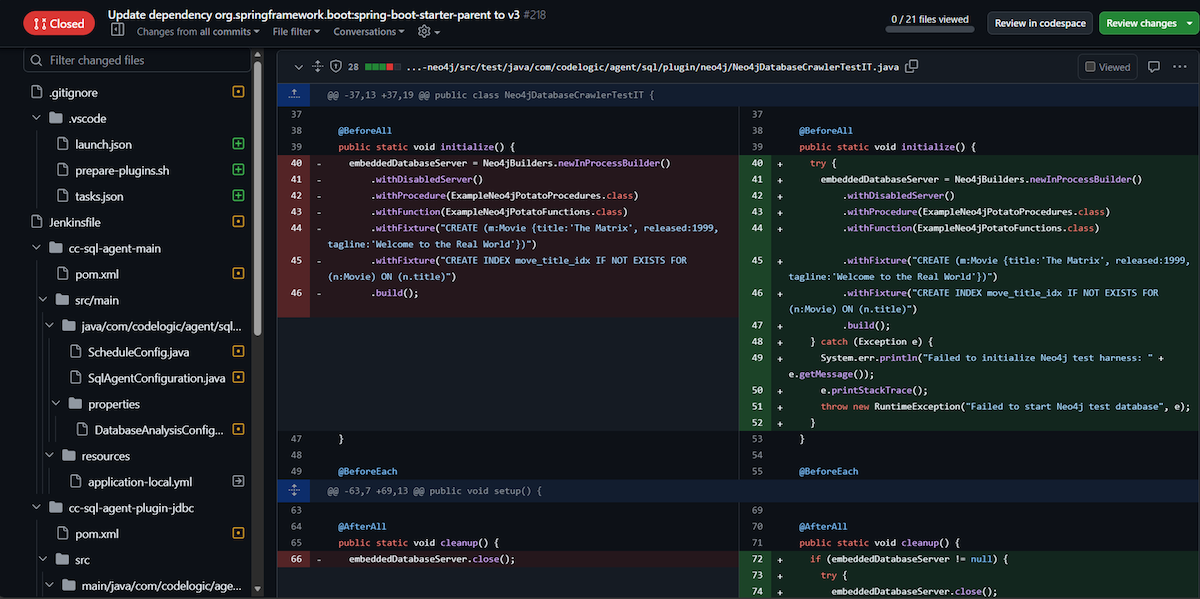
Task: Click the shield code owner icon
Action: coord(338,67)
